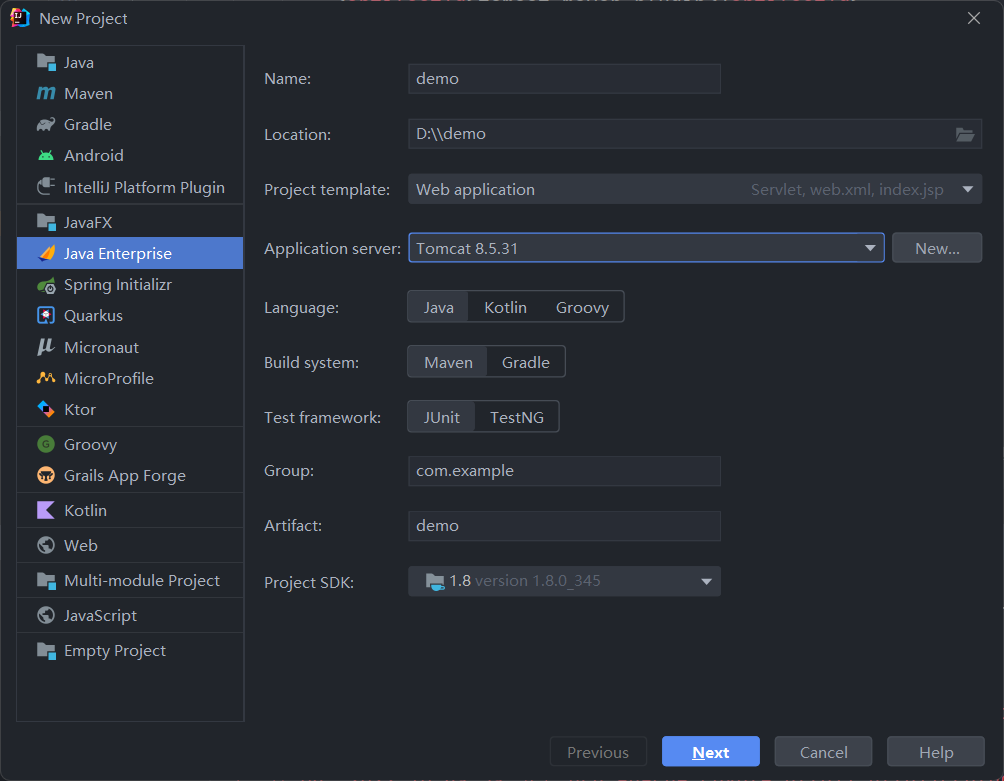Click the Empty Project folder icon
The height and width of the screenshot is (781, 1004).
[46, 650]
